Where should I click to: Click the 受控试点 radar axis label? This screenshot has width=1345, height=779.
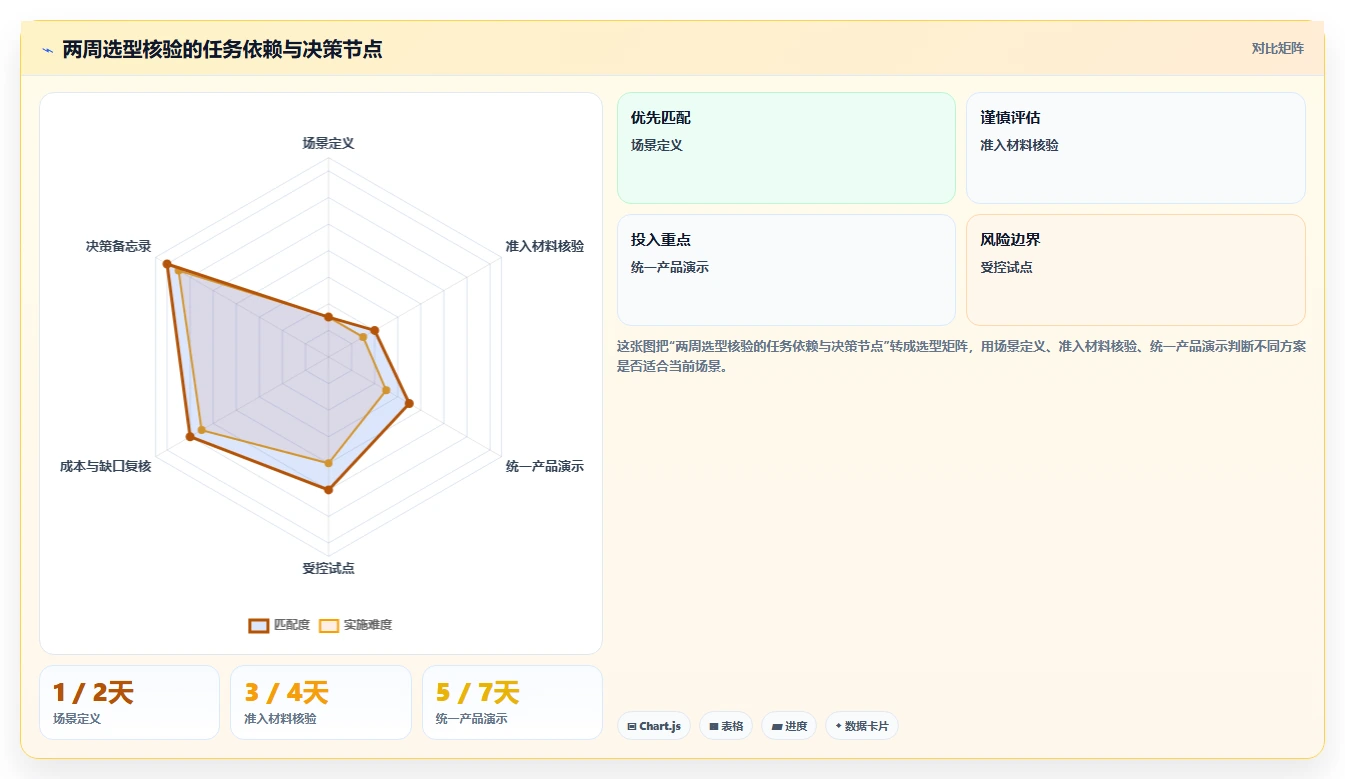click(x=328, y=568)
